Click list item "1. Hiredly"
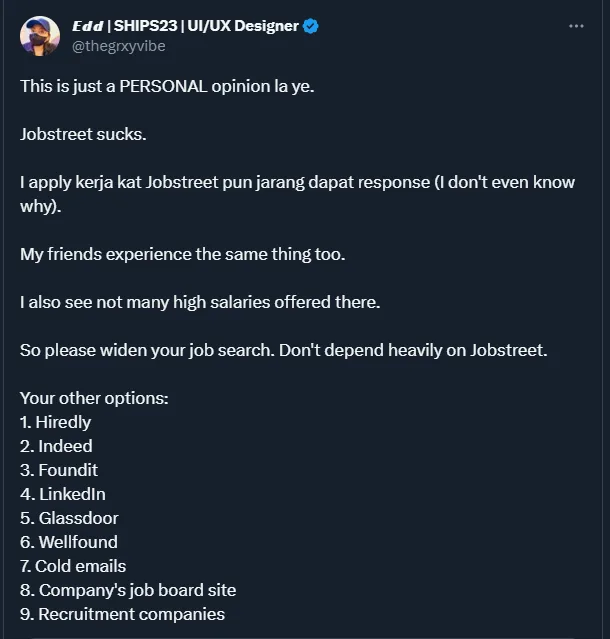The image size is (610, 639). [x=55, y=422]
